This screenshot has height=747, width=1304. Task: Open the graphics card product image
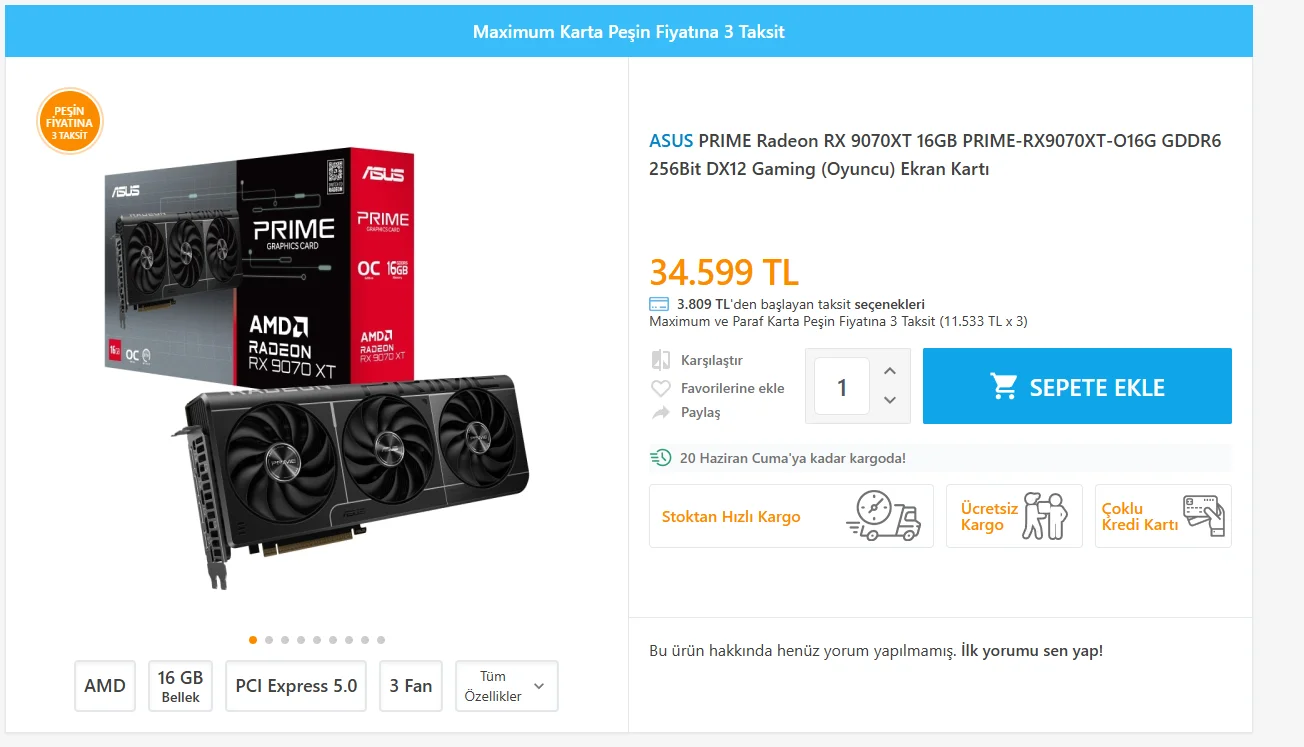(315, 370)
